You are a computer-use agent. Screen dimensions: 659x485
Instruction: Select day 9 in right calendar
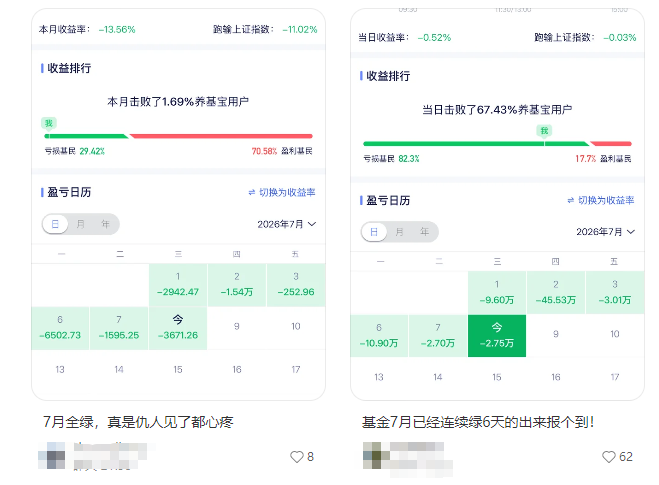(556, 334)
